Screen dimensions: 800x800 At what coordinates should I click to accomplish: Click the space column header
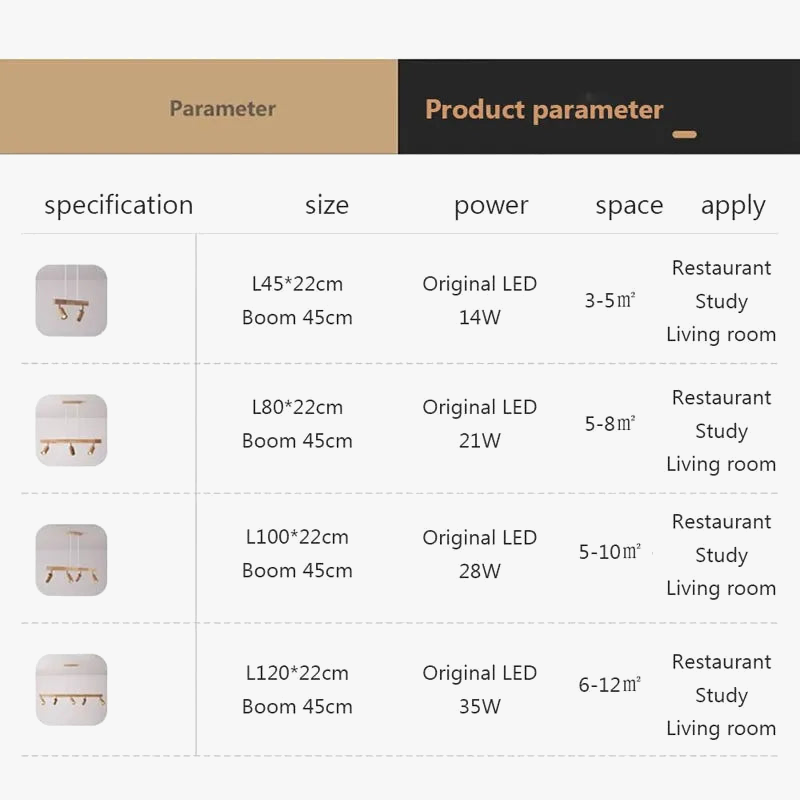629,205
